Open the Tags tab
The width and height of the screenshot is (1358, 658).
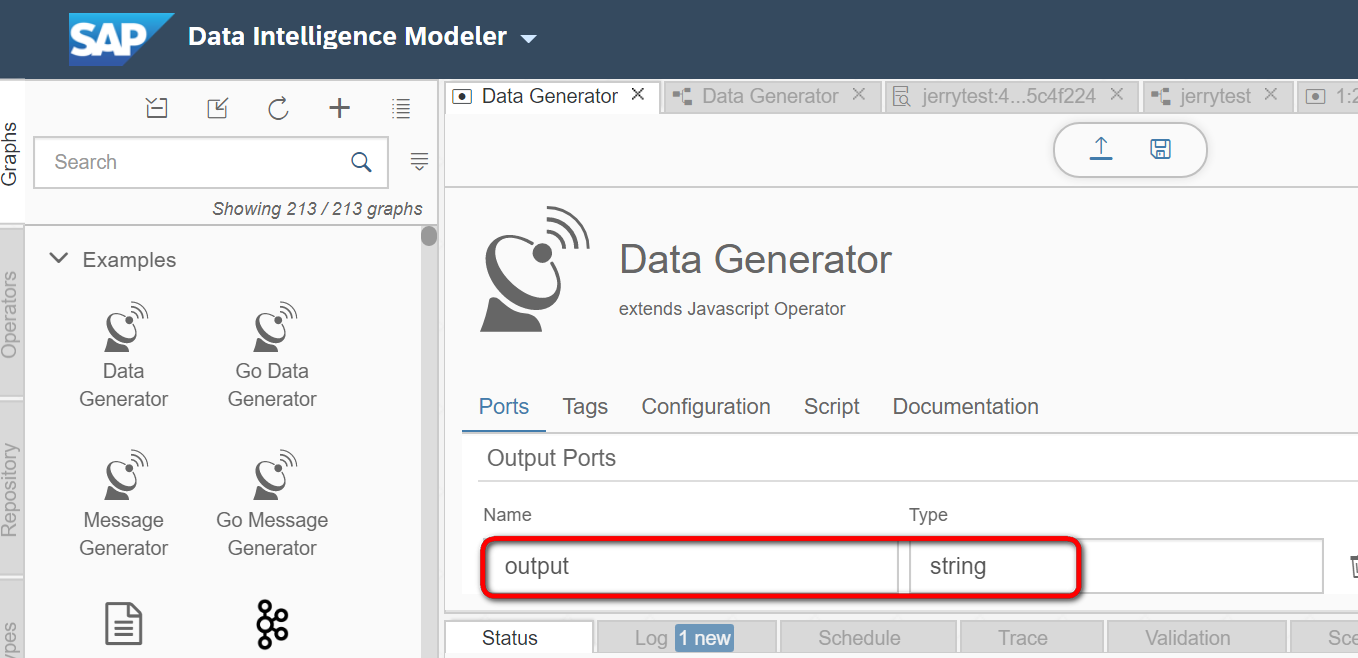click(x=585, y=407)
